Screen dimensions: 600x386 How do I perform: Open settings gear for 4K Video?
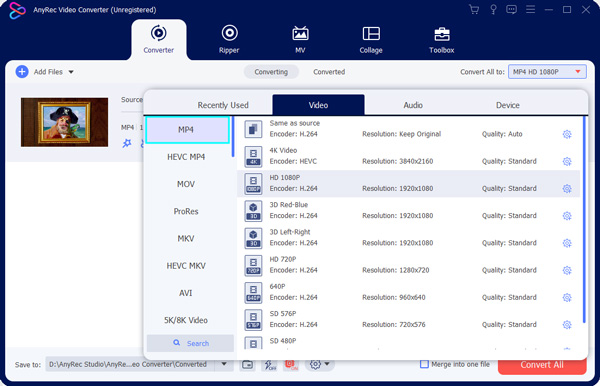[x=567, y=161]
